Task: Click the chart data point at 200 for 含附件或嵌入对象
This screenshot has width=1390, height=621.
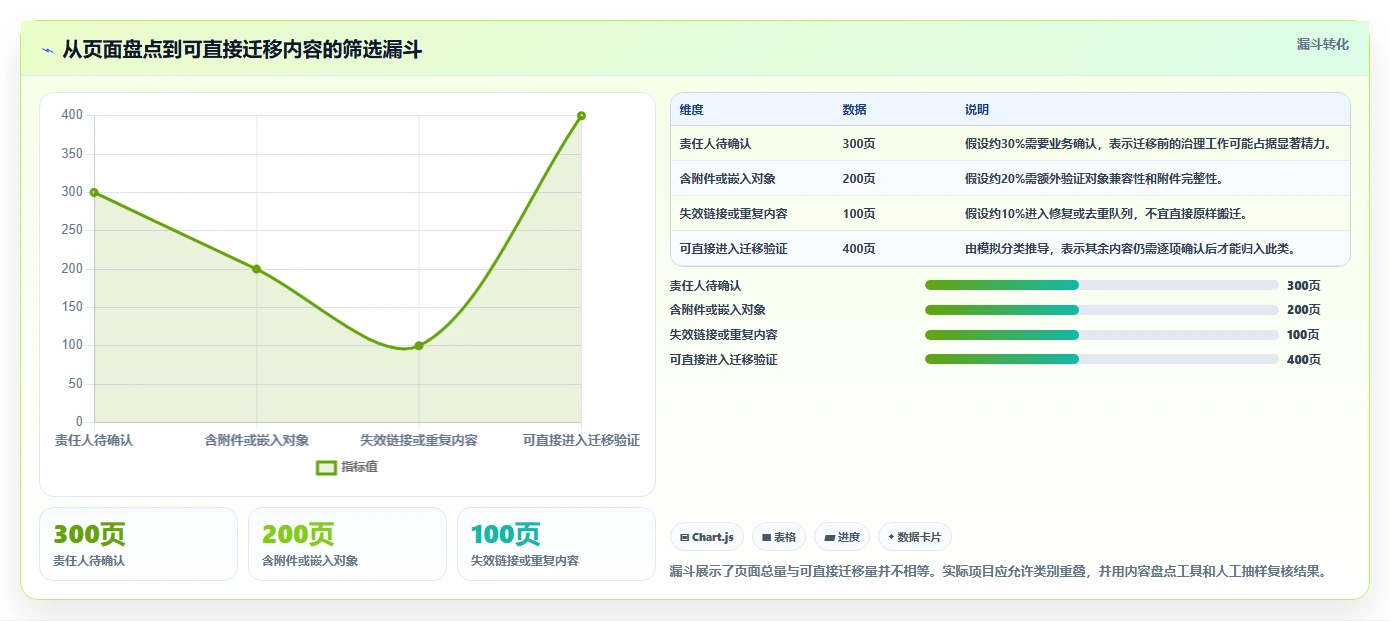Action: tap(257, 269)
